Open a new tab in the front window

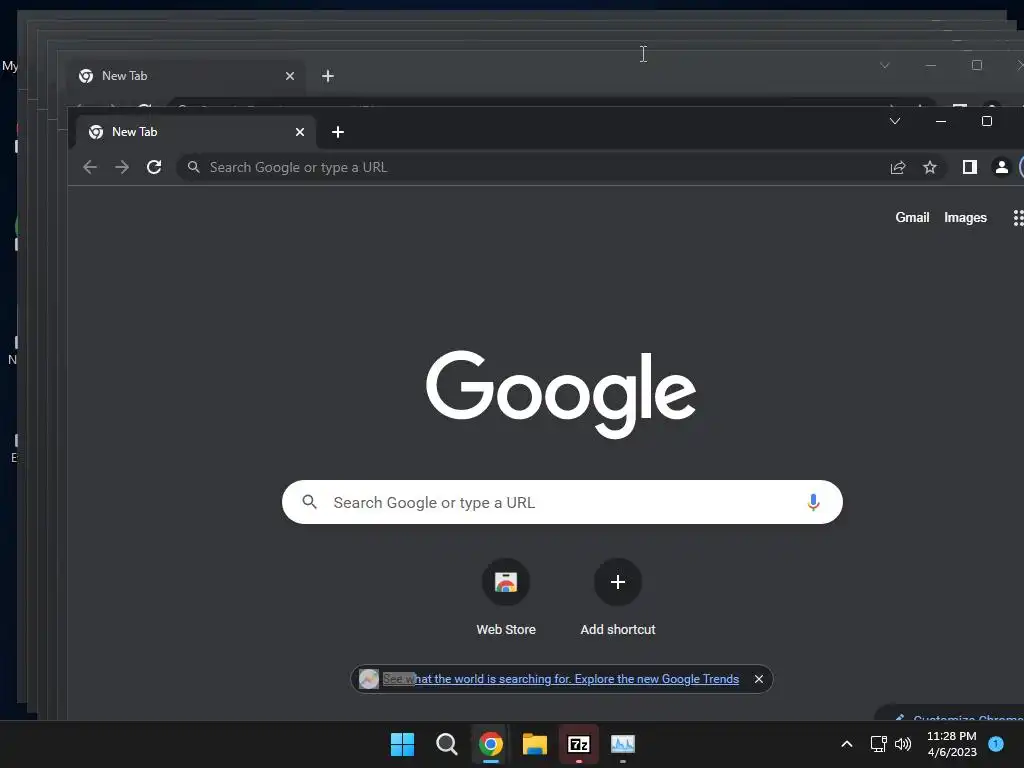coord(338,132)
